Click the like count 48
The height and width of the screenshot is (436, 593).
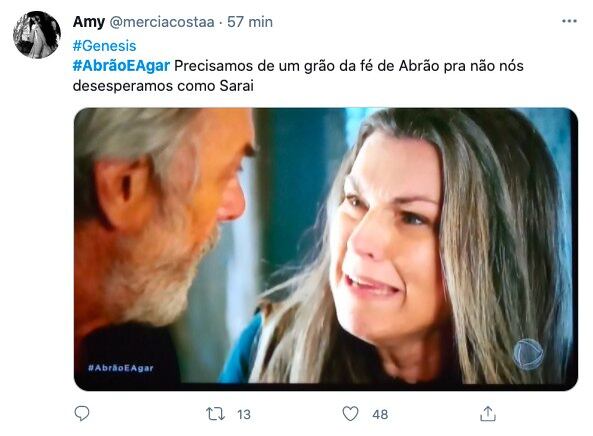(x=380, y=414)
